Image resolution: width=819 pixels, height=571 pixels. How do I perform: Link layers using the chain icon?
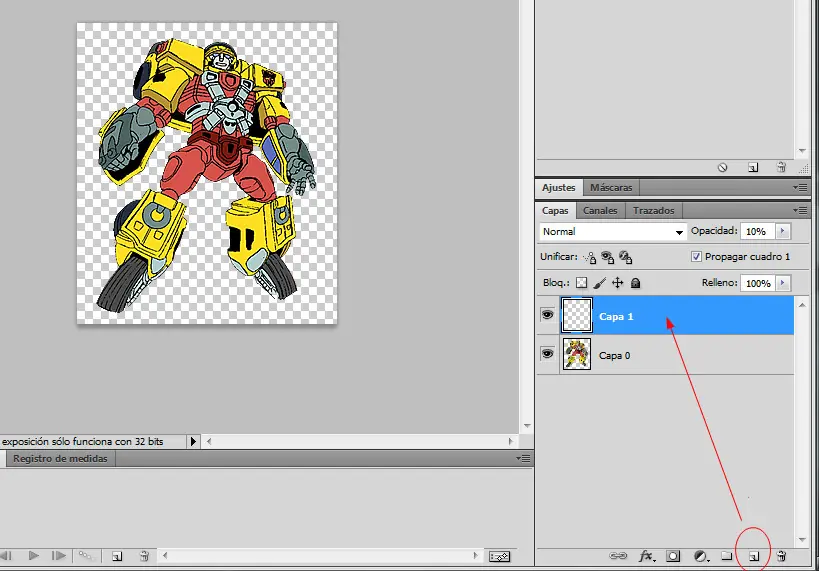coord(618,556)
